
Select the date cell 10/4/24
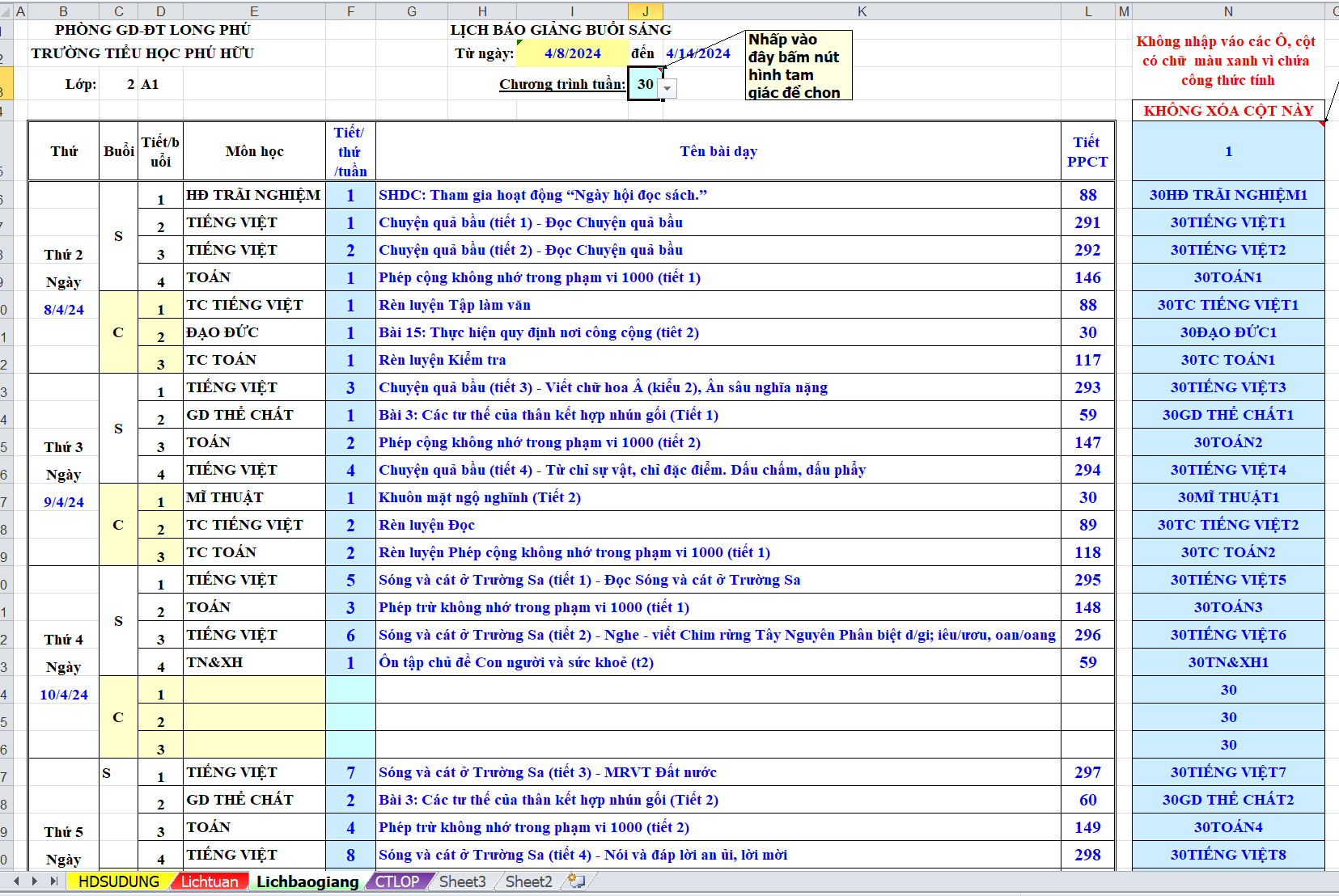point(64,695)
